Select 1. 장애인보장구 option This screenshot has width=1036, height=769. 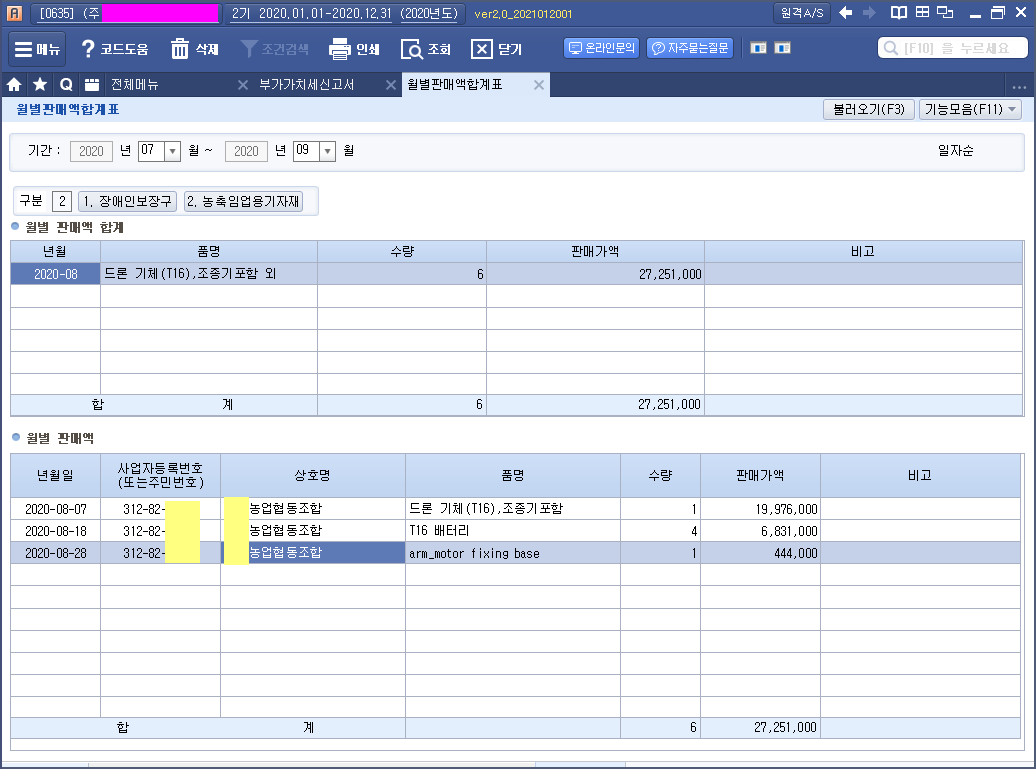127,201
